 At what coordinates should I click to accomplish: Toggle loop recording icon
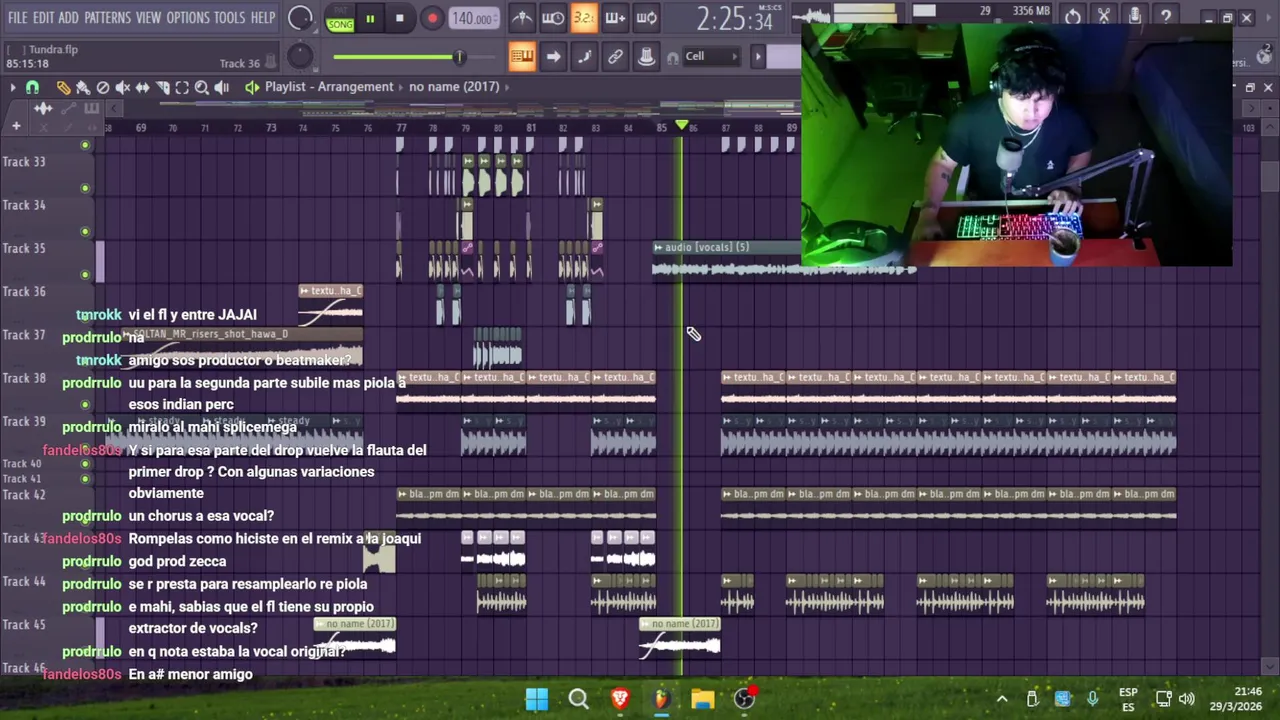click(646, 18)
